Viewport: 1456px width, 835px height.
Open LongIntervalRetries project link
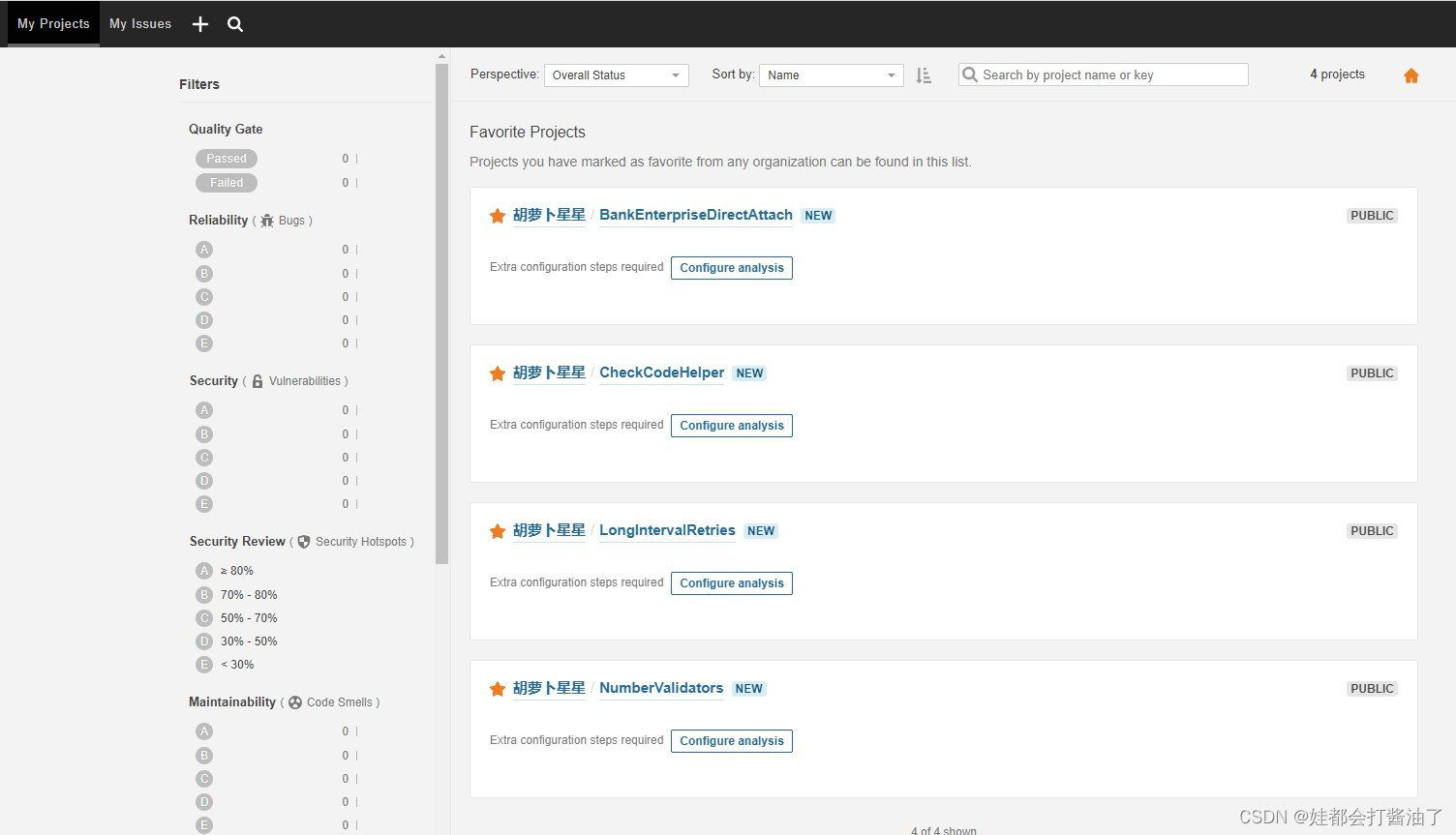pyautogui.click(x=667, y=530)
